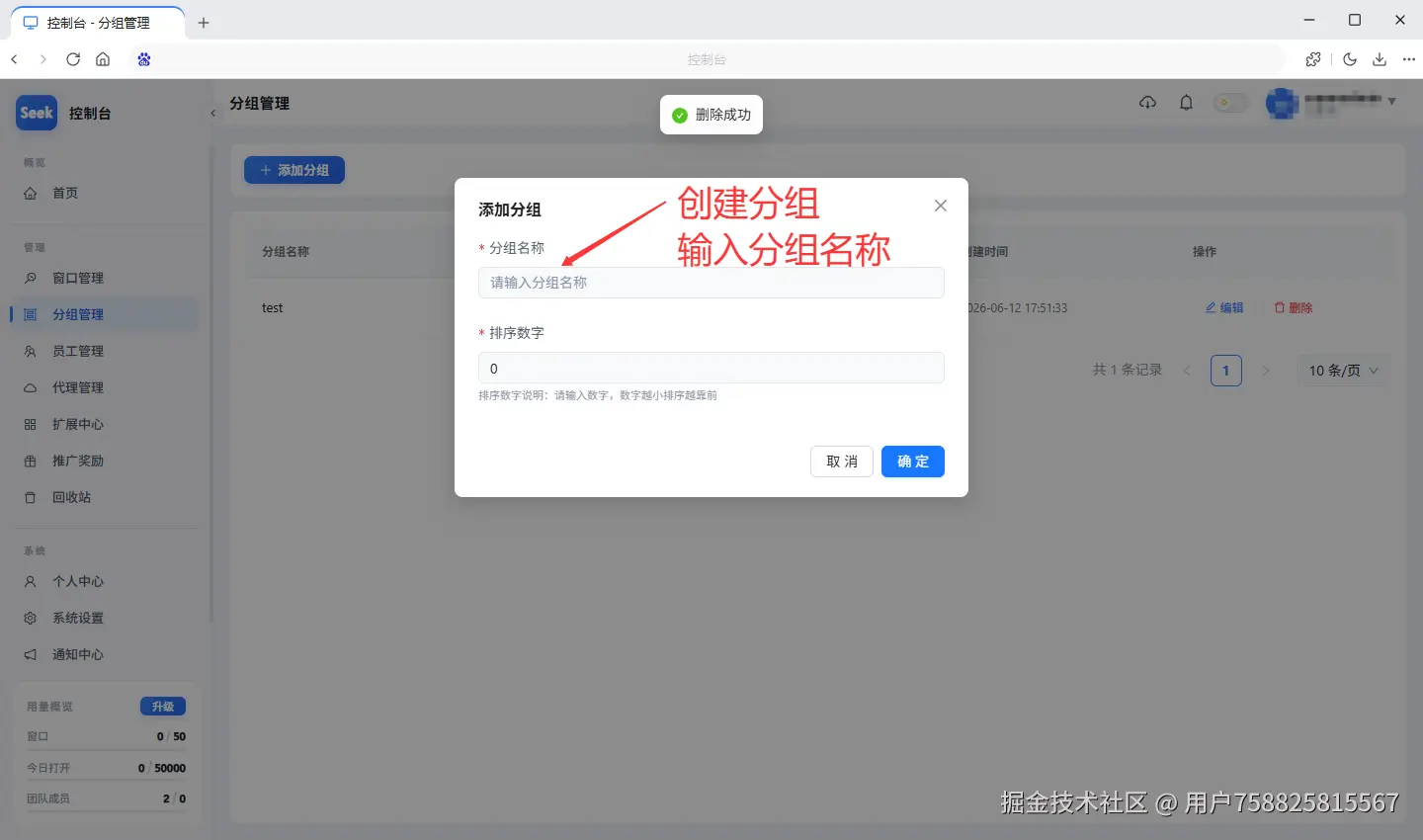
Task: Cancel with the 取消 button
Action: point(842,462)
